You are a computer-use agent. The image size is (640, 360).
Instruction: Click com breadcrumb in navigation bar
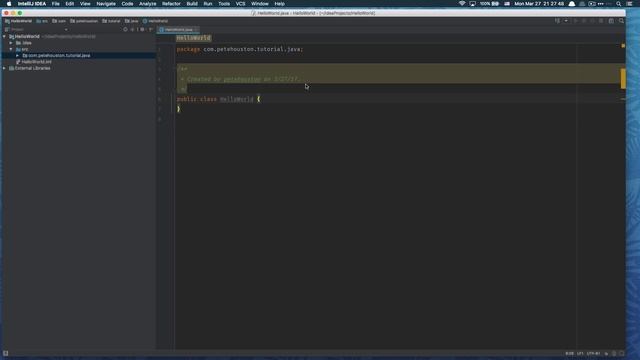tap(59, 21)
